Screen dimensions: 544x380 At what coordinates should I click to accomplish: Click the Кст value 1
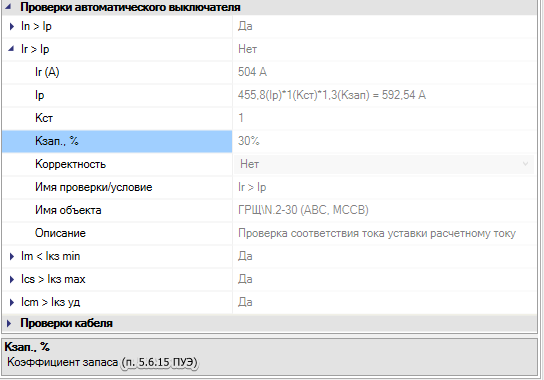point(241,118)
